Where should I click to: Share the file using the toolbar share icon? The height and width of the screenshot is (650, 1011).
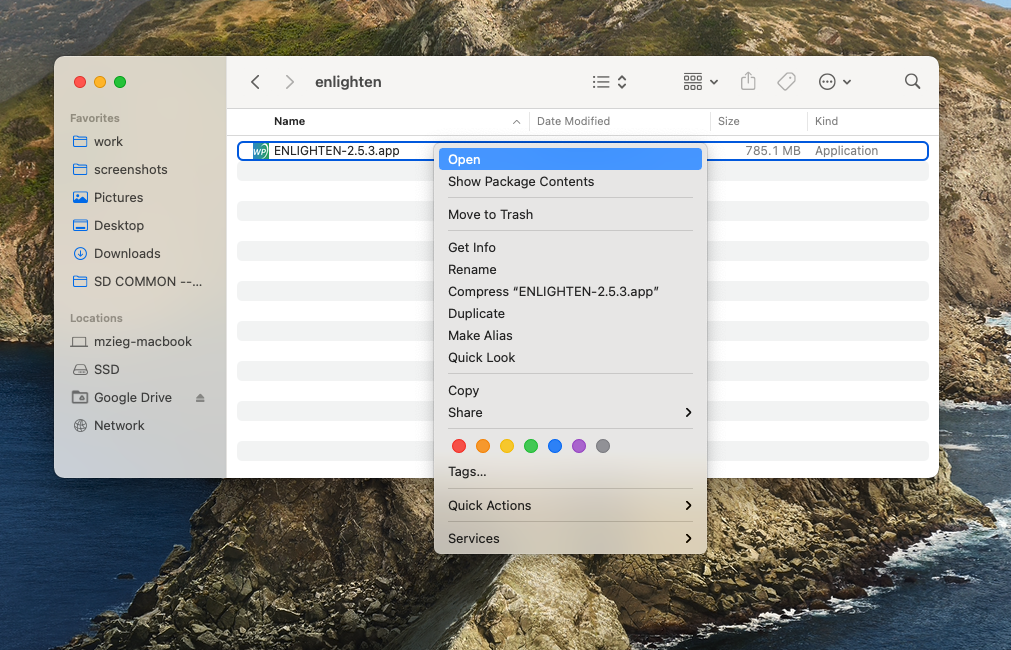coord(747,82)
